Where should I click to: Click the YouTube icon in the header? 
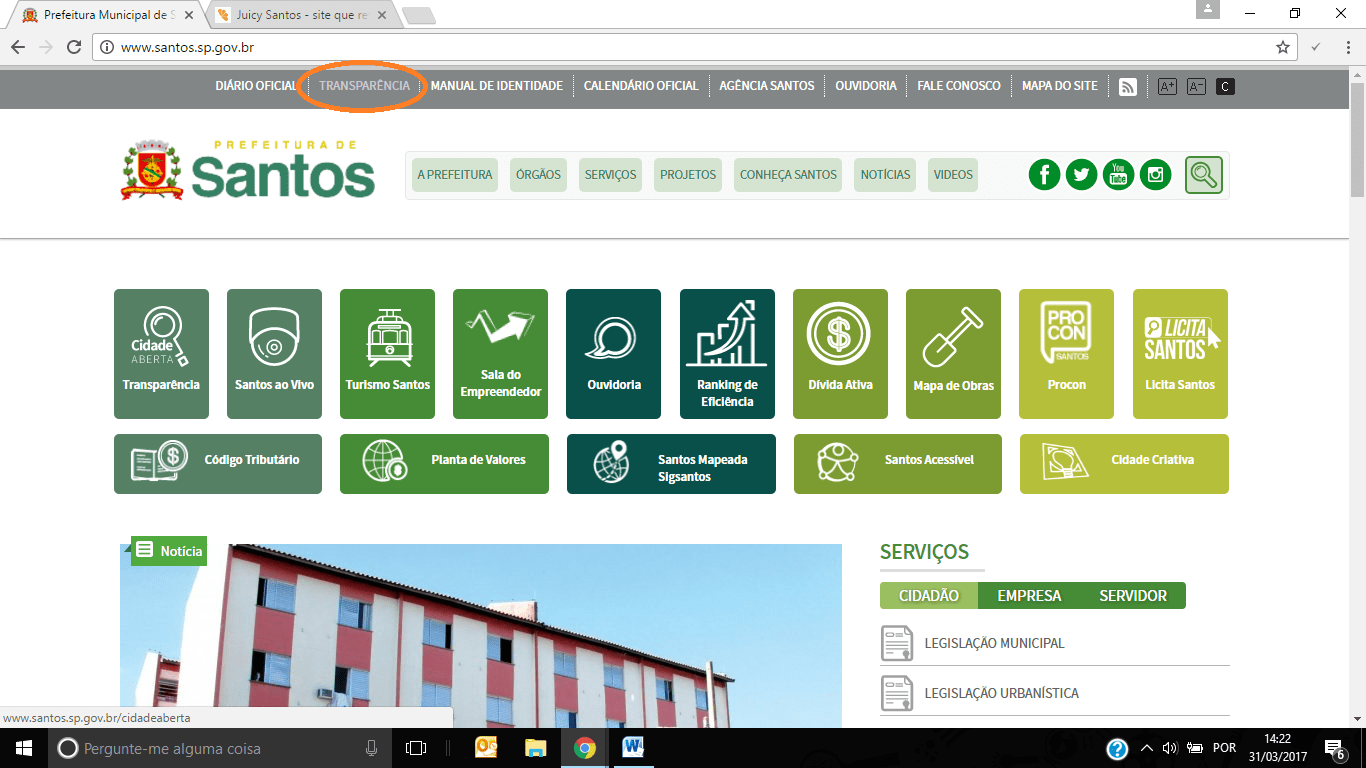pos(1118,175)
